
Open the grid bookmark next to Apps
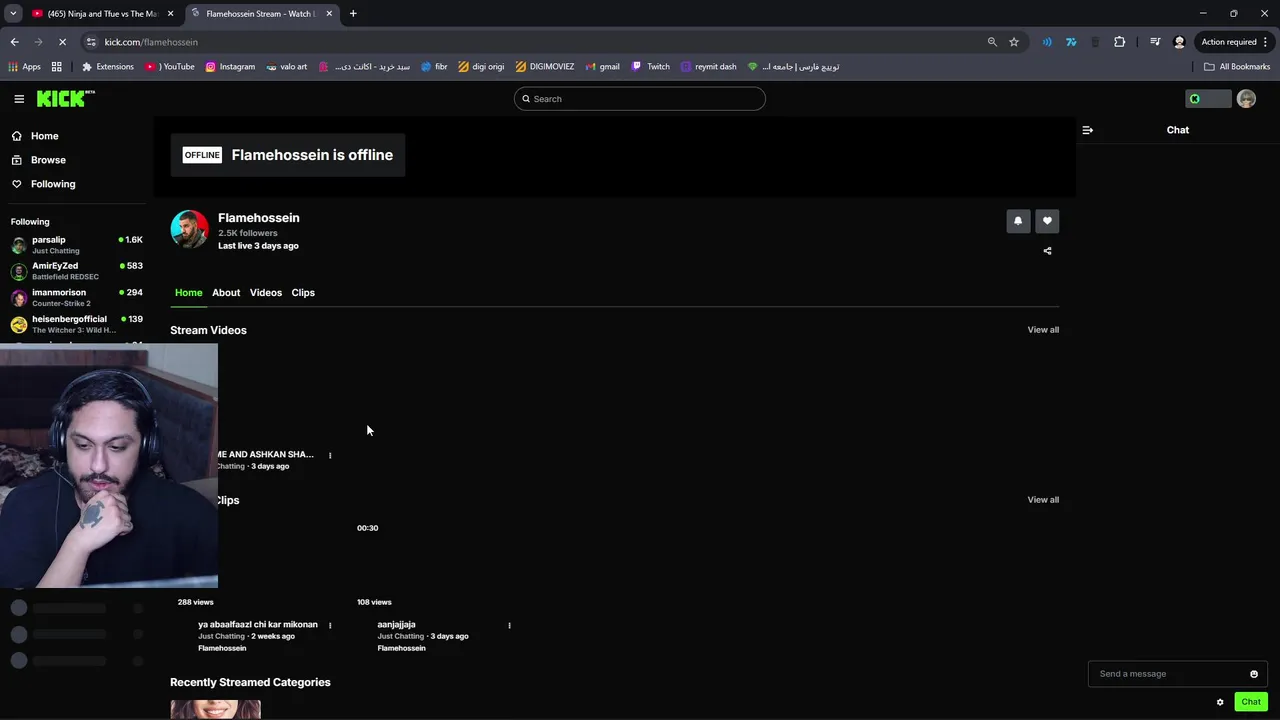[57, 67]
